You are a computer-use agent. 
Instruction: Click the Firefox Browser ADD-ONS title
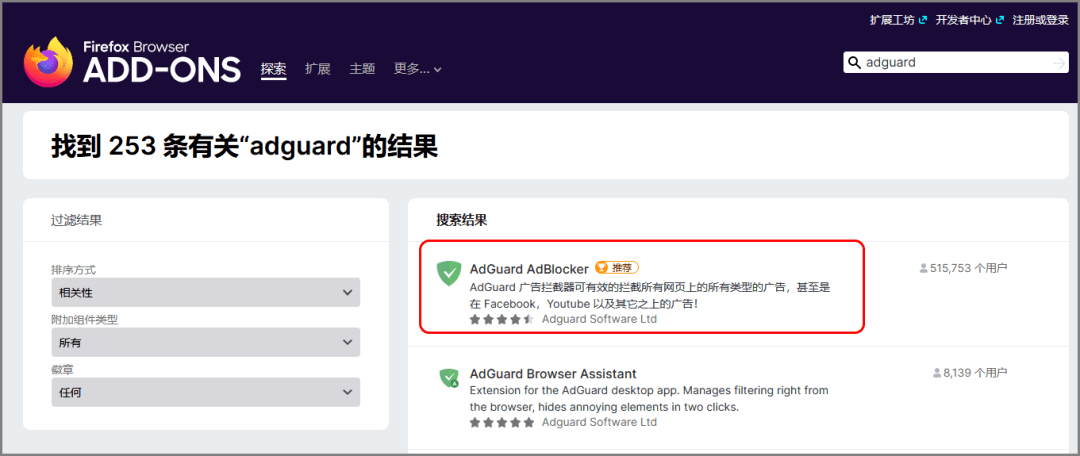(x=162, y=61)
